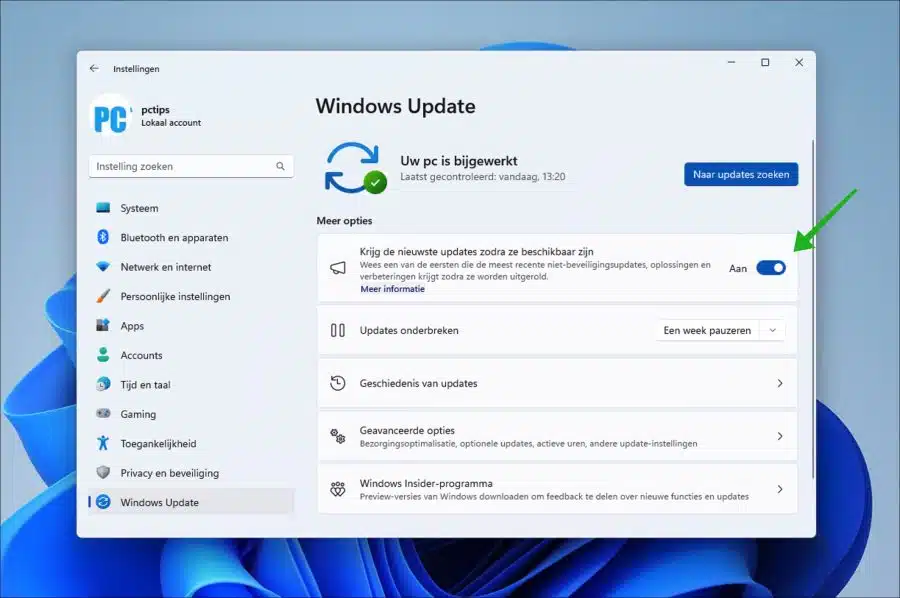Click the vertical scrollbar of the settings page

813,309
